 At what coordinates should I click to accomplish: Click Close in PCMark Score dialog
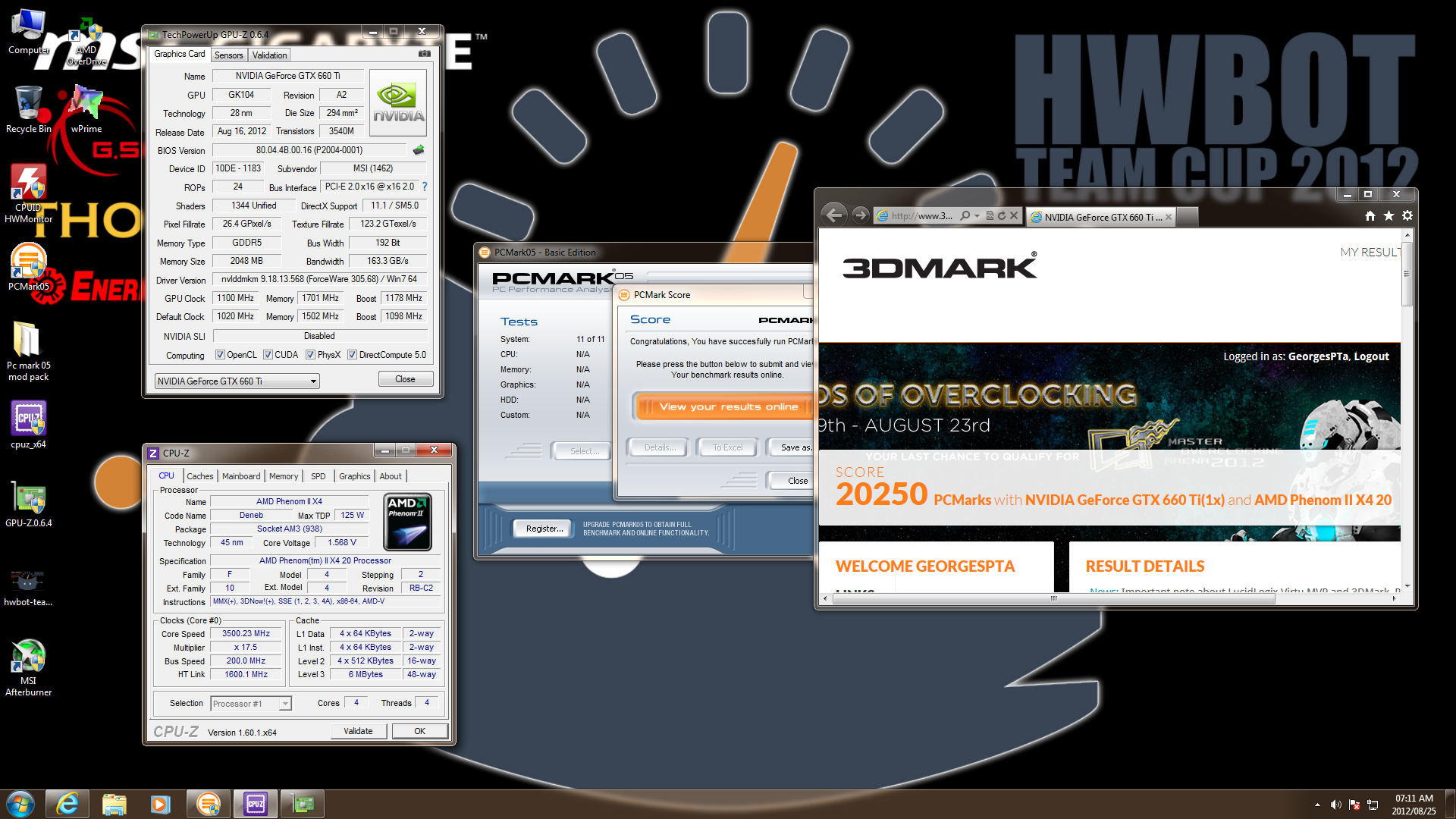coord(789,481)
